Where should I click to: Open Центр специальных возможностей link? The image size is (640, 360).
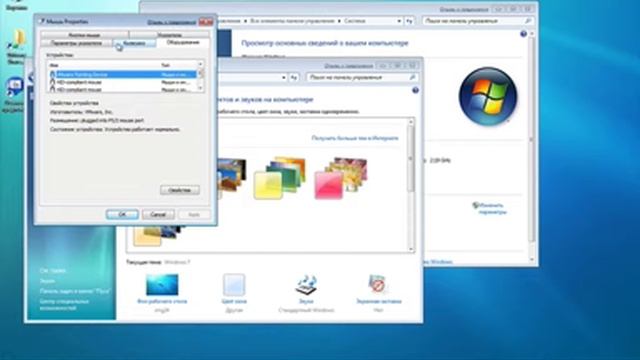(64, 304)
